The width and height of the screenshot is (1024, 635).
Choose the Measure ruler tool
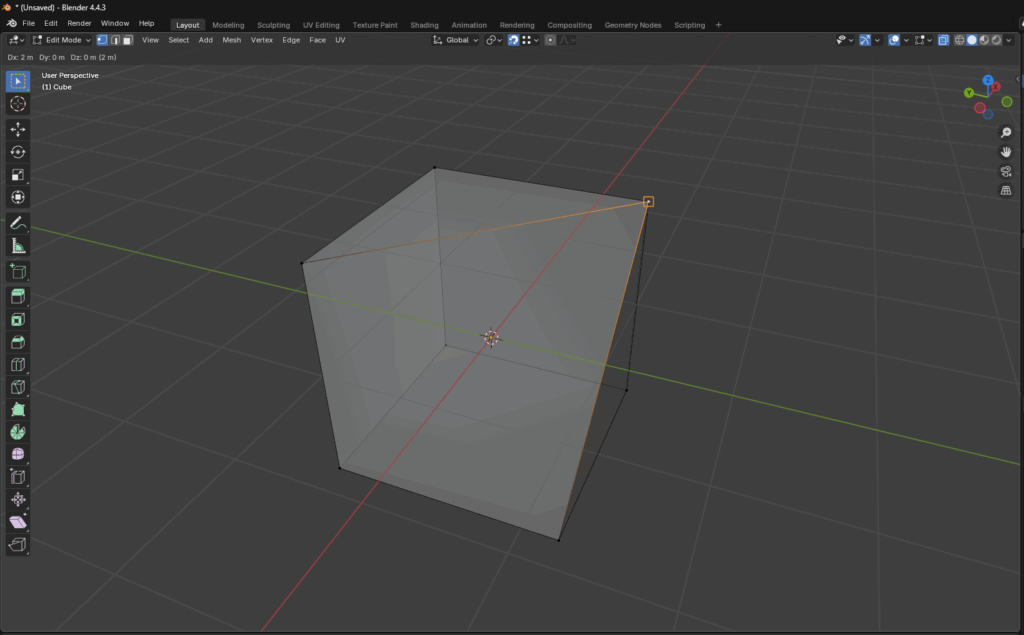click(x=18, y=246)
